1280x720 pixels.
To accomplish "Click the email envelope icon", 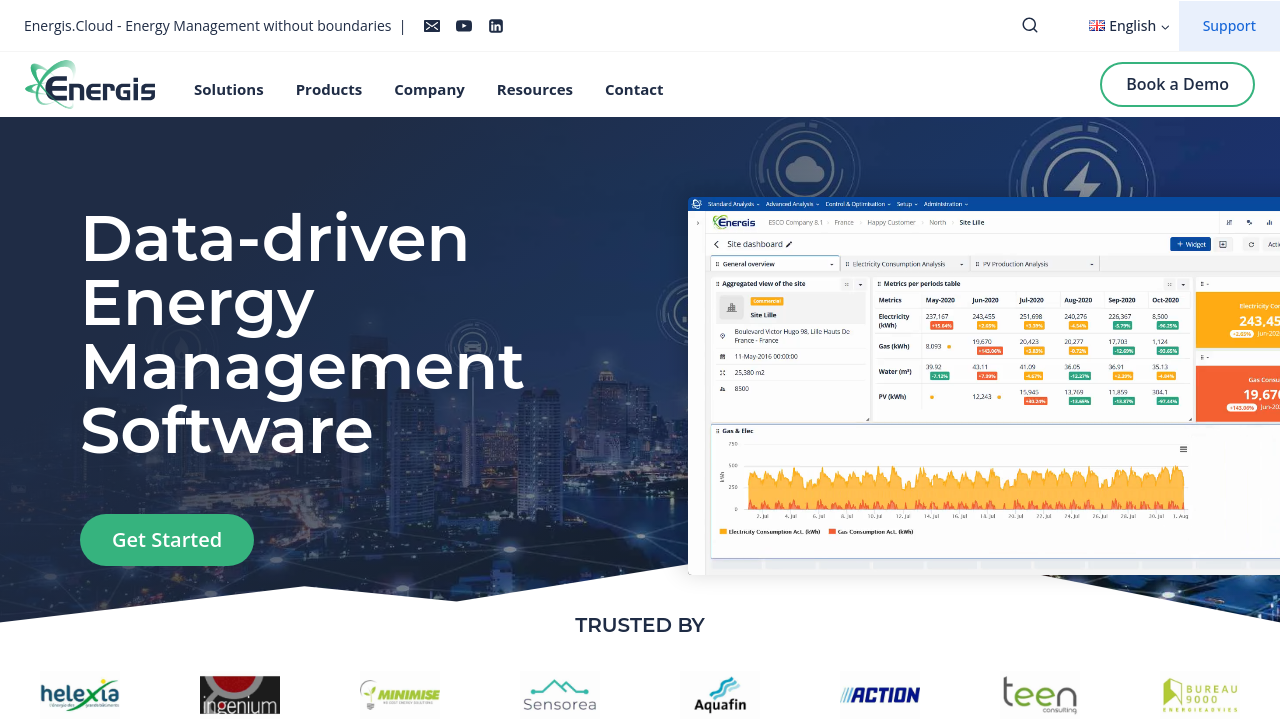I will 432,26.
